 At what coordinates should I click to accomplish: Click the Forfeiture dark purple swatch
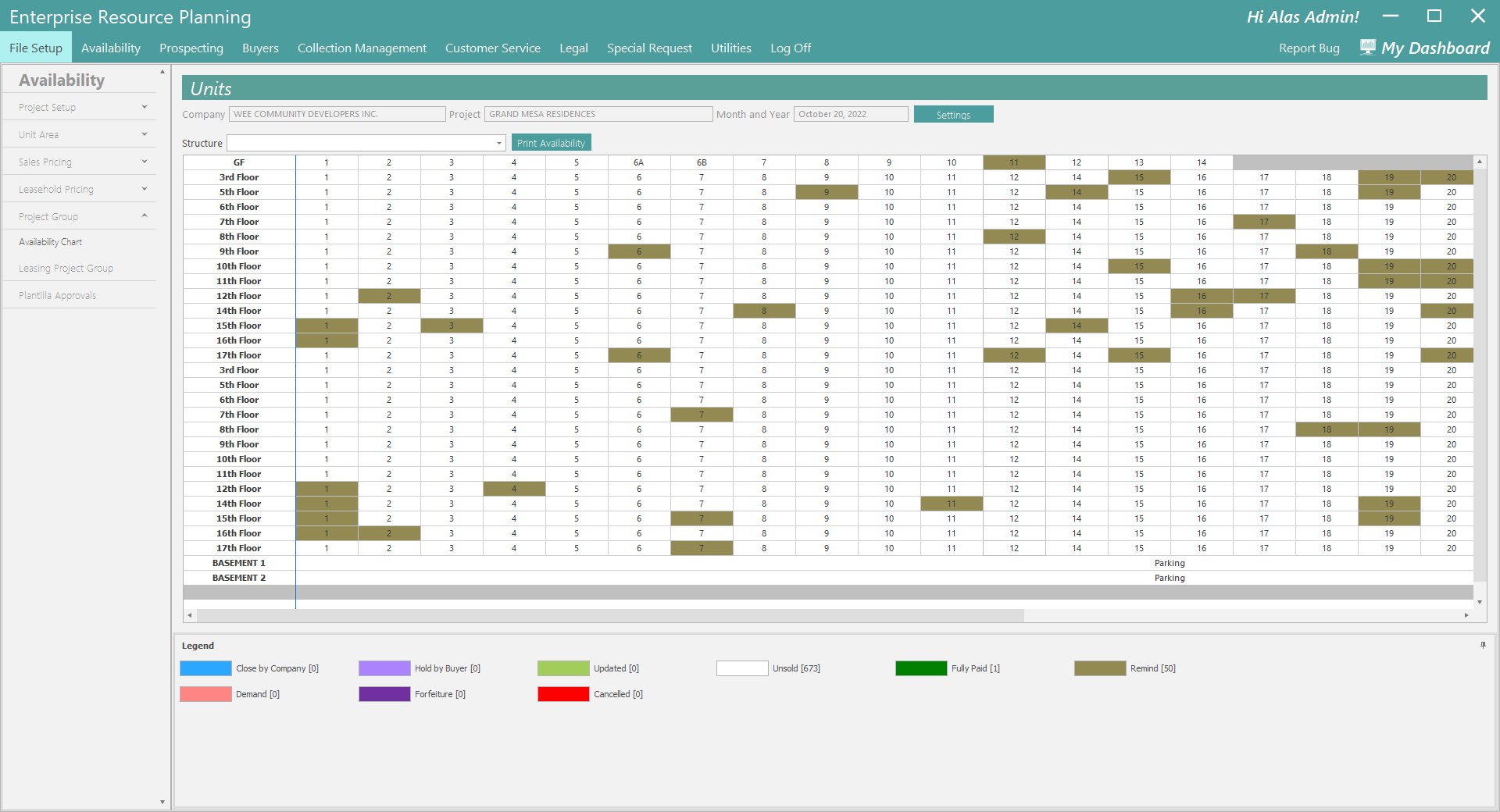point(384,694)
